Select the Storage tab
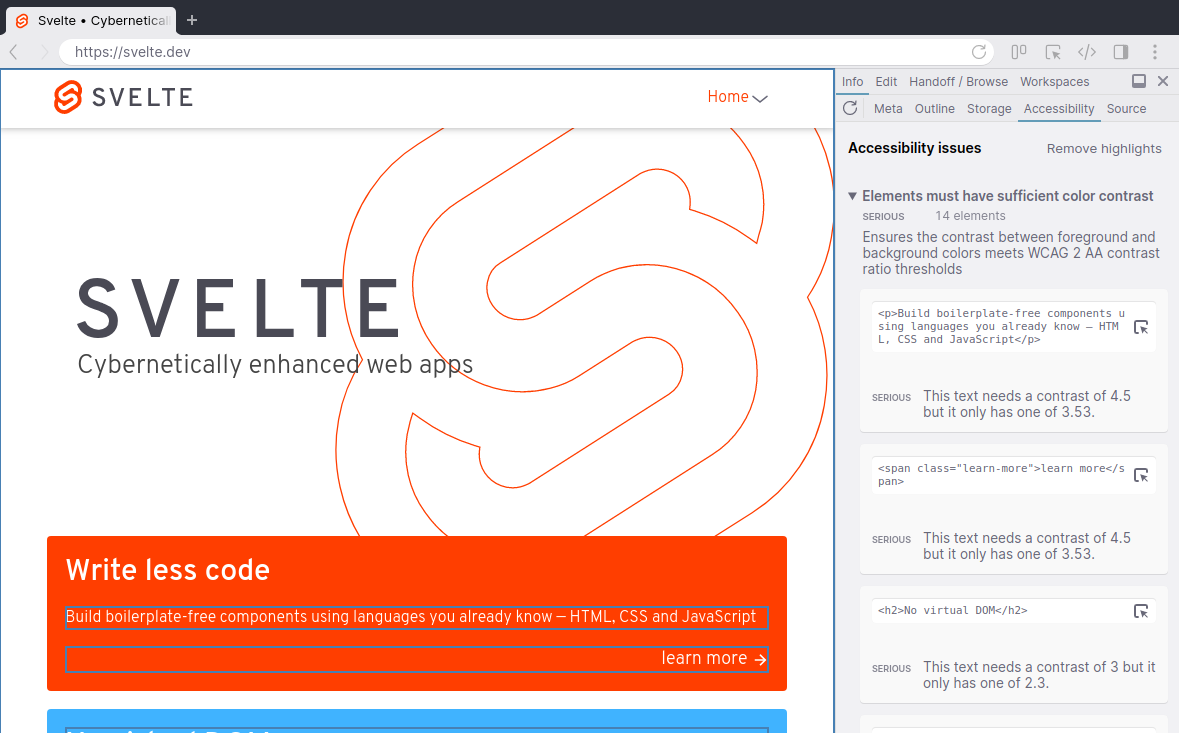The height and width of the screenshot is (733, 1179). pos(989,109)
